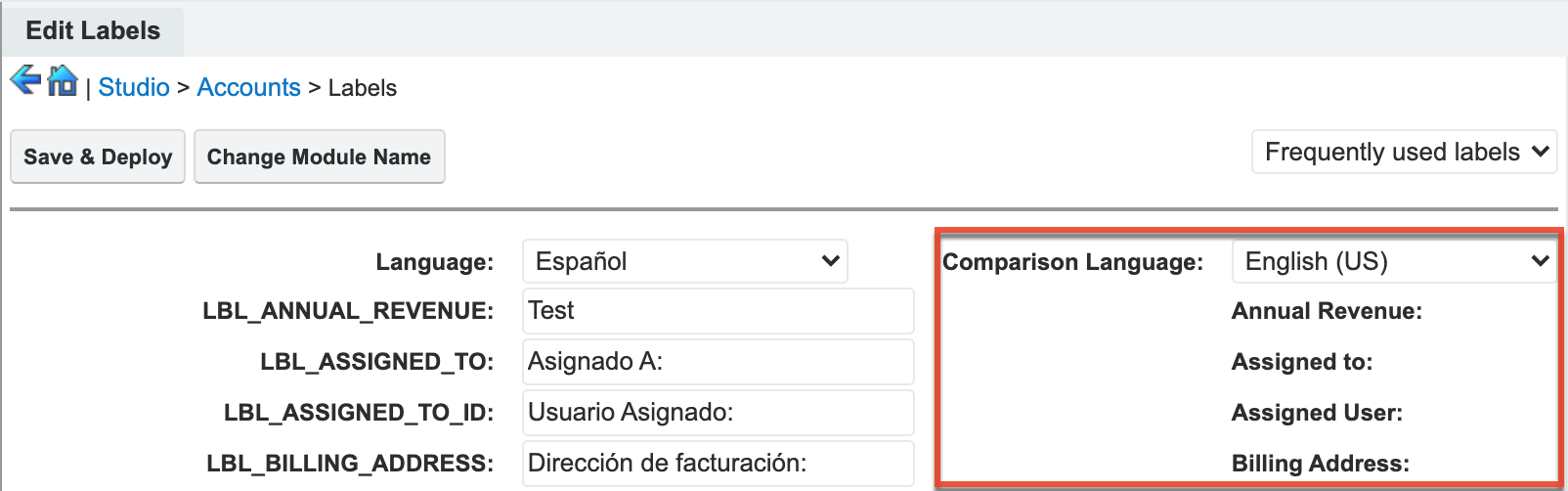1568x491 pixels.
Task: Click the LBL_ASSIGNED_TO input field
Action: (718, 362)
